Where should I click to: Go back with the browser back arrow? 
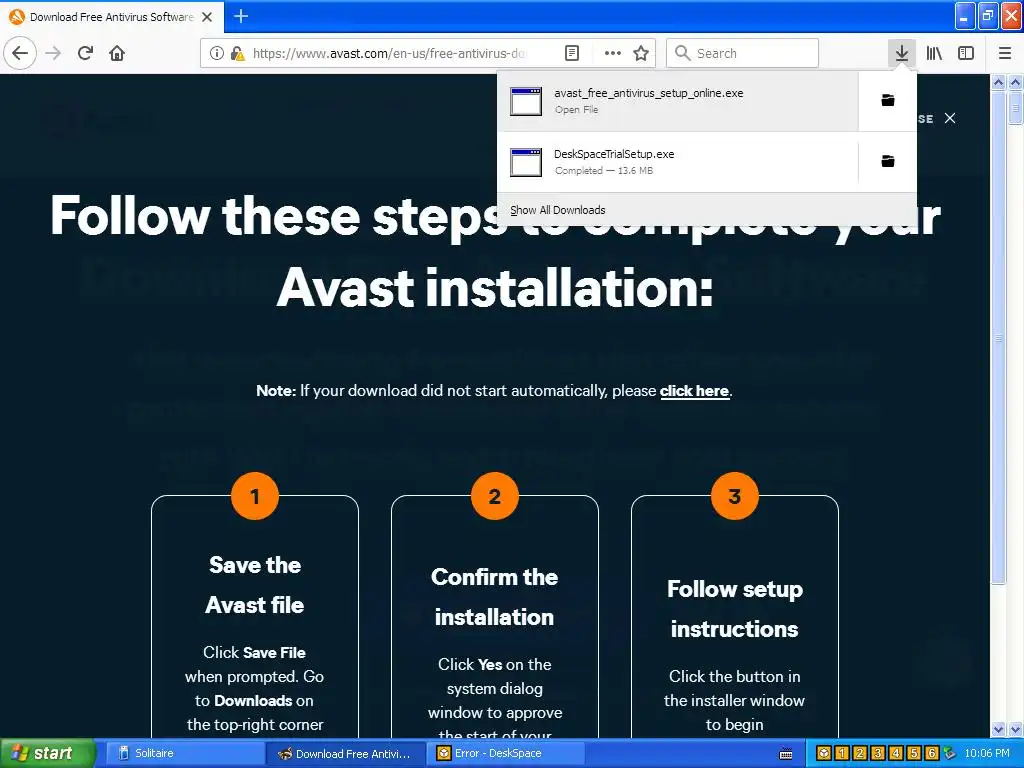20,53
